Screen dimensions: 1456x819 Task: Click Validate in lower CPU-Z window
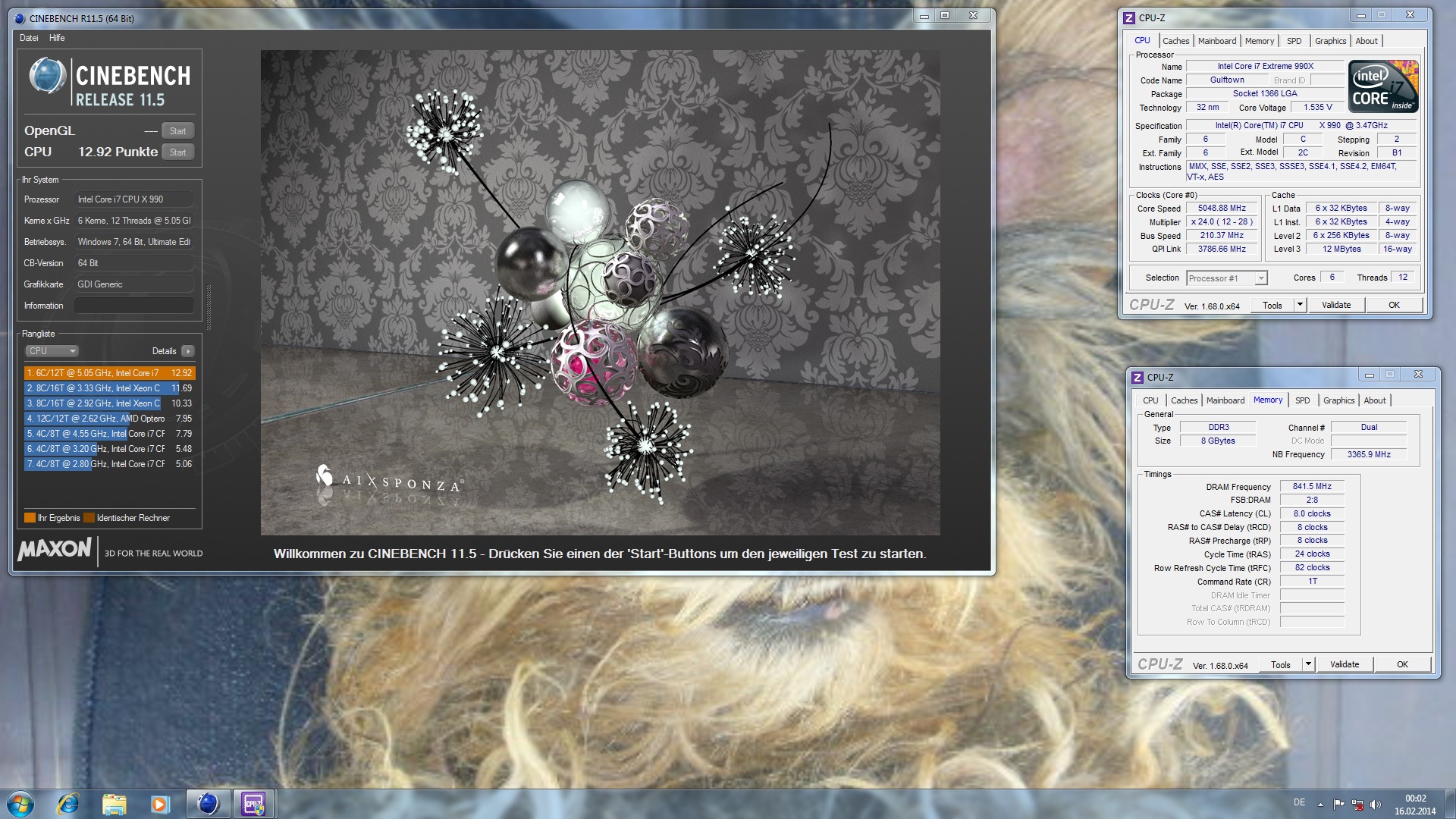[x=1345, y=664]
